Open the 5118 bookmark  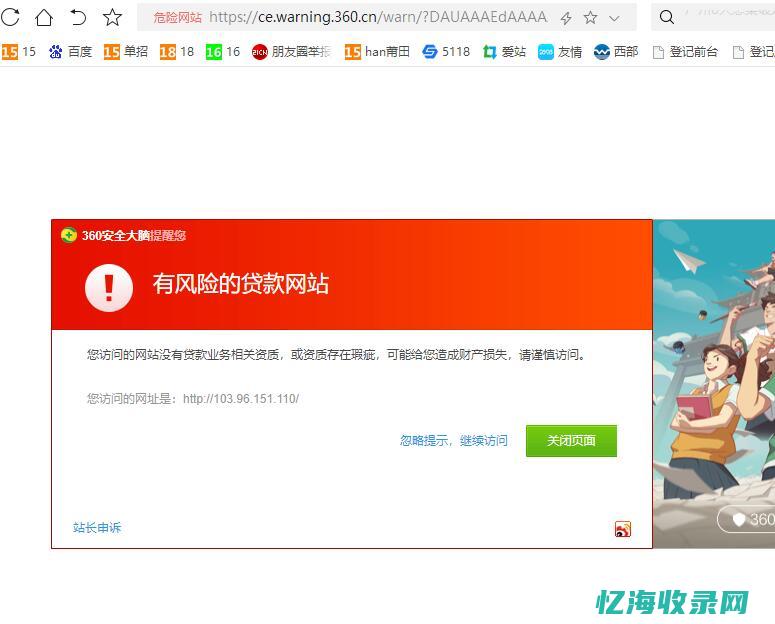[446, 51]
